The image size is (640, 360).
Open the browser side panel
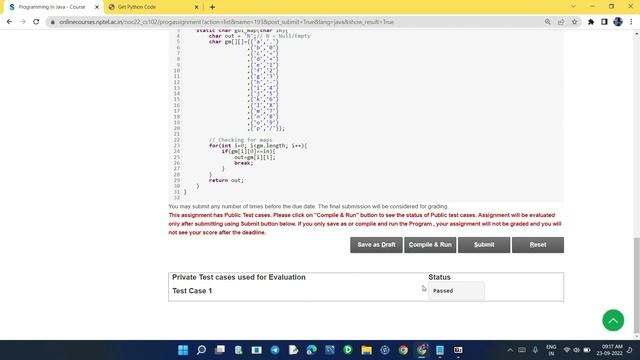[x=604, y=22]
